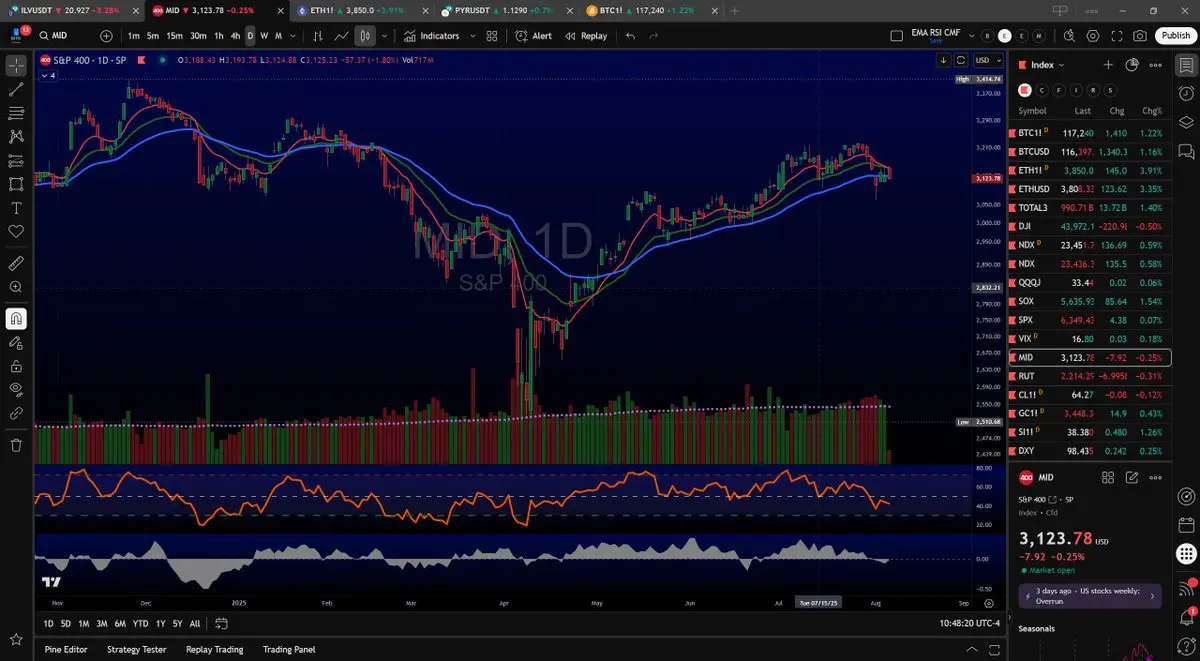The image size is (1200, 661).
Task: Open the forecasting and measurement tools
Action: click(16, 161)
